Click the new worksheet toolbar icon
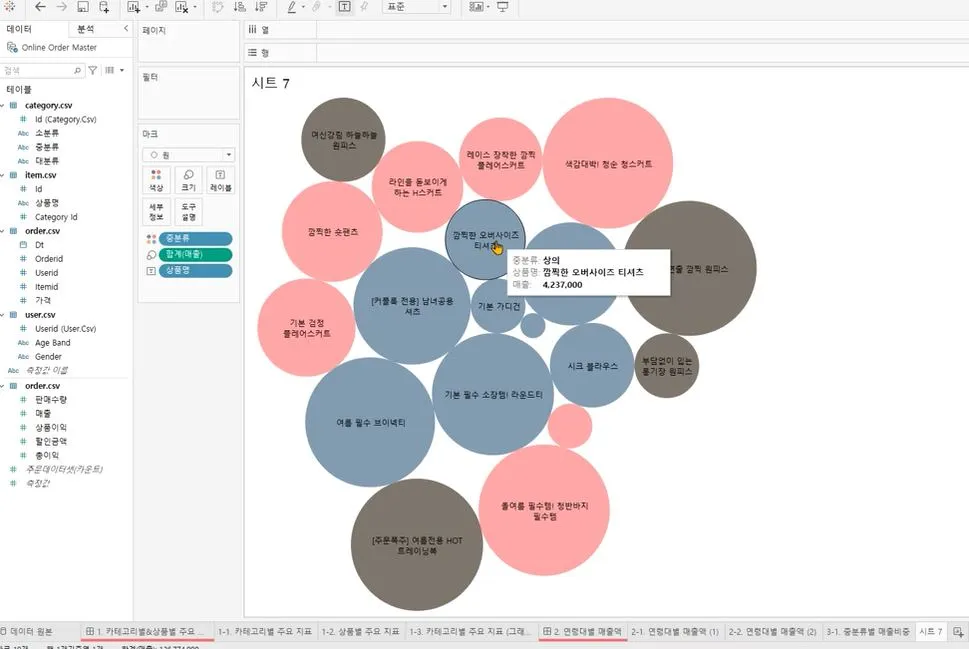Screen dimensions: 969x649 click(x=133, y=7)
